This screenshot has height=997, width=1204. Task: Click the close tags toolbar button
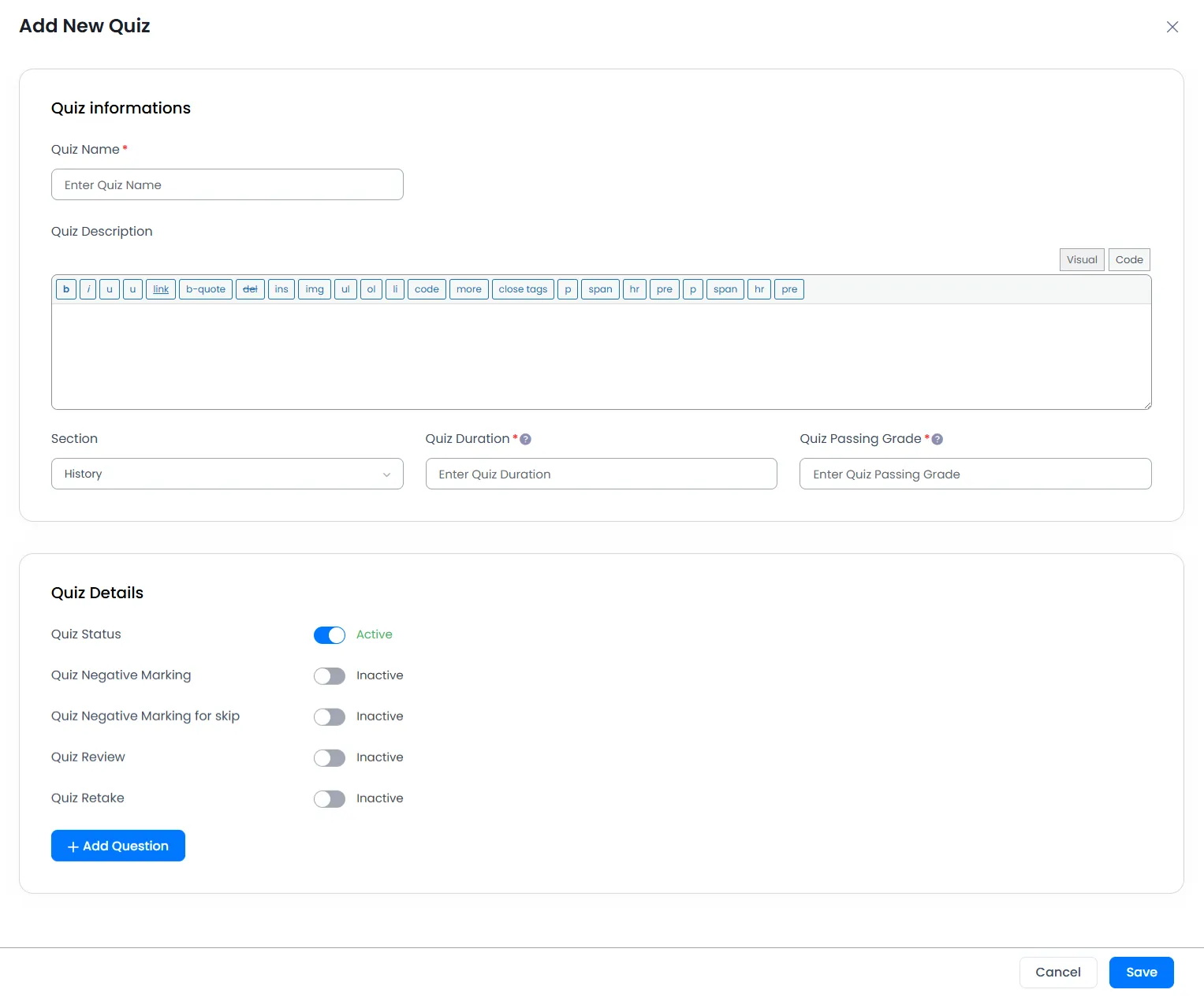click(523, 289)
